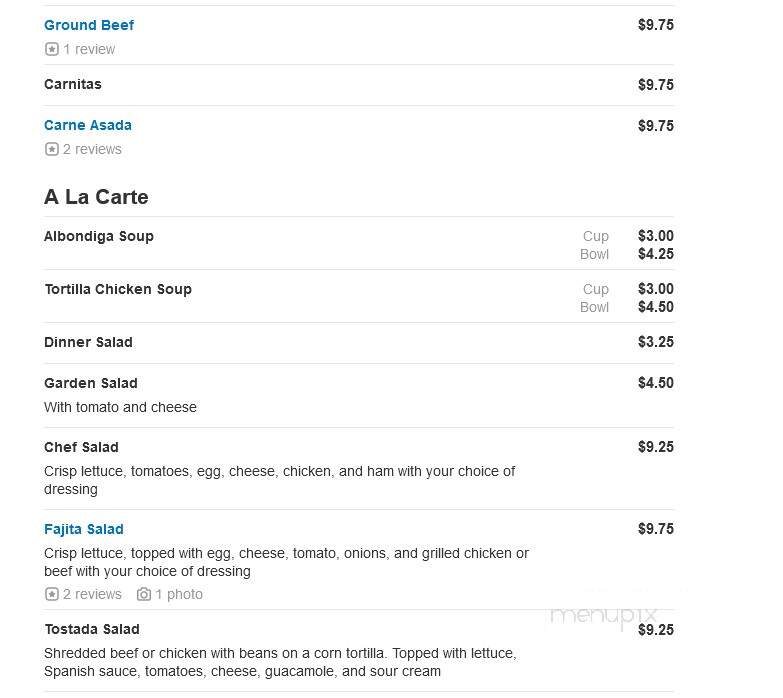Select the Dinner Salad item name
Image resolution: width=783 pixels, height=698 pixels.
click(88, 342)
